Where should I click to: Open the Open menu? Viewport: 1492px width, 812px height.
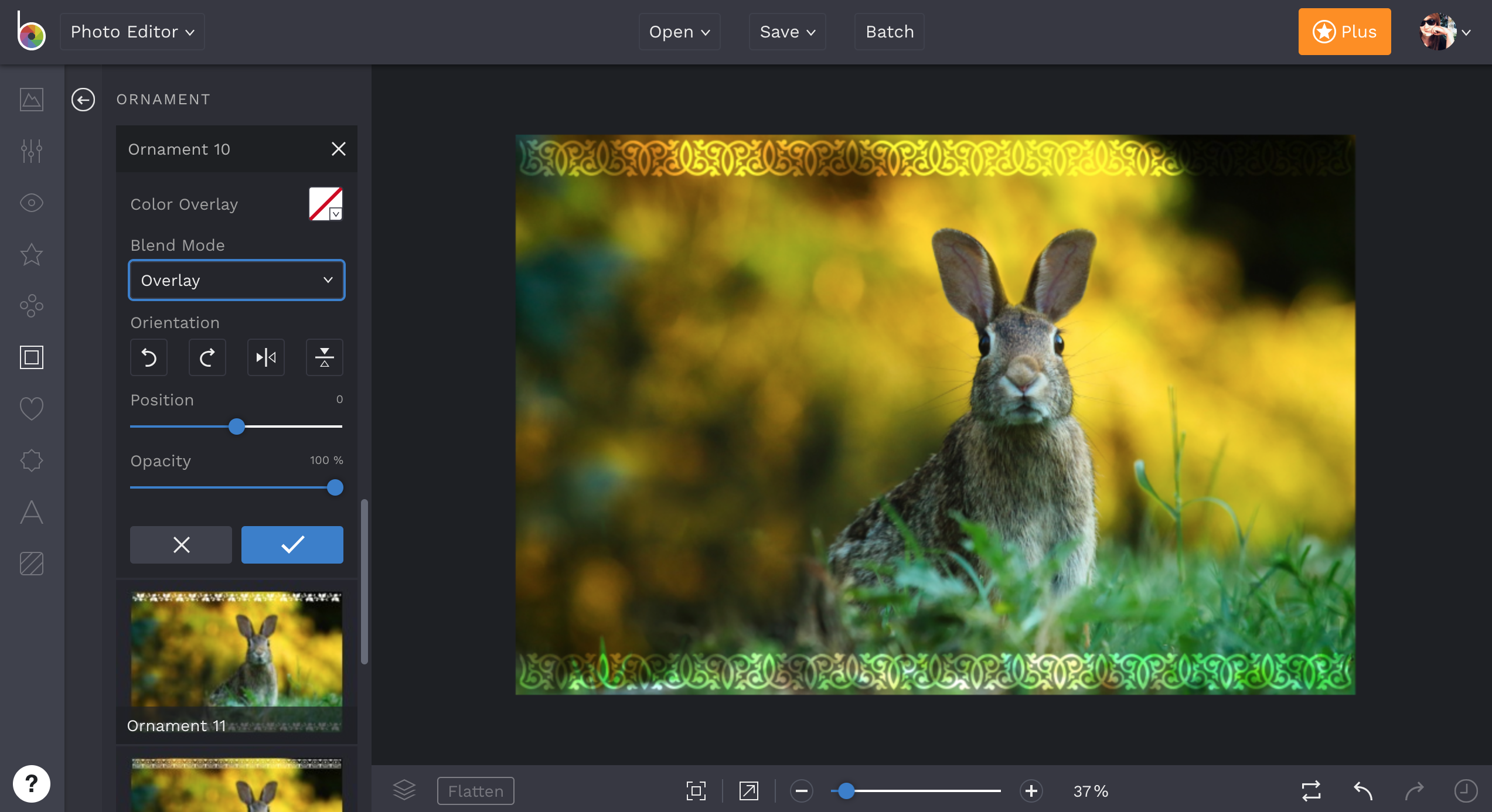pos(680,32)
